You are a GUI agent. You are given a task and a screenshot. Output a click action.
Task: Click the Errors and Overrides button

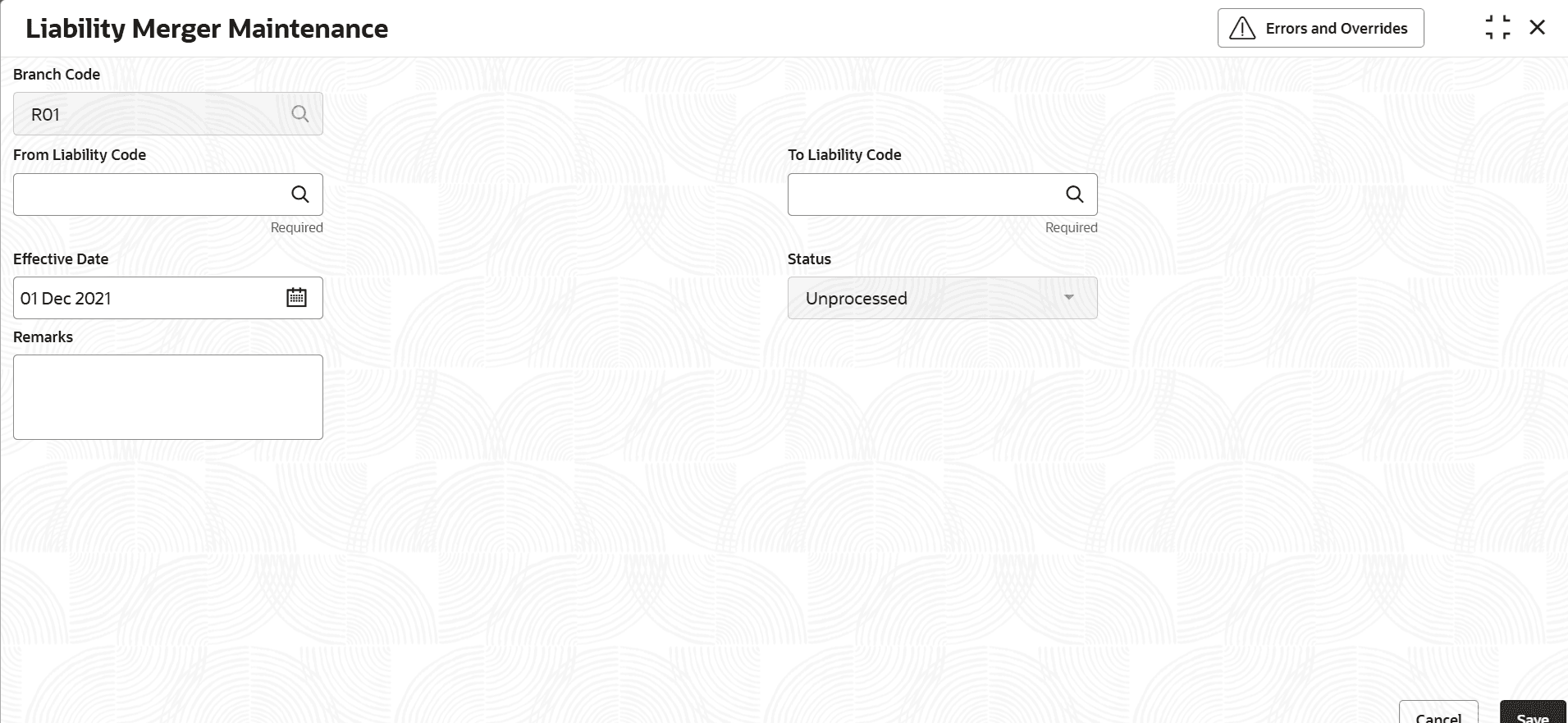click(1320, 29)
